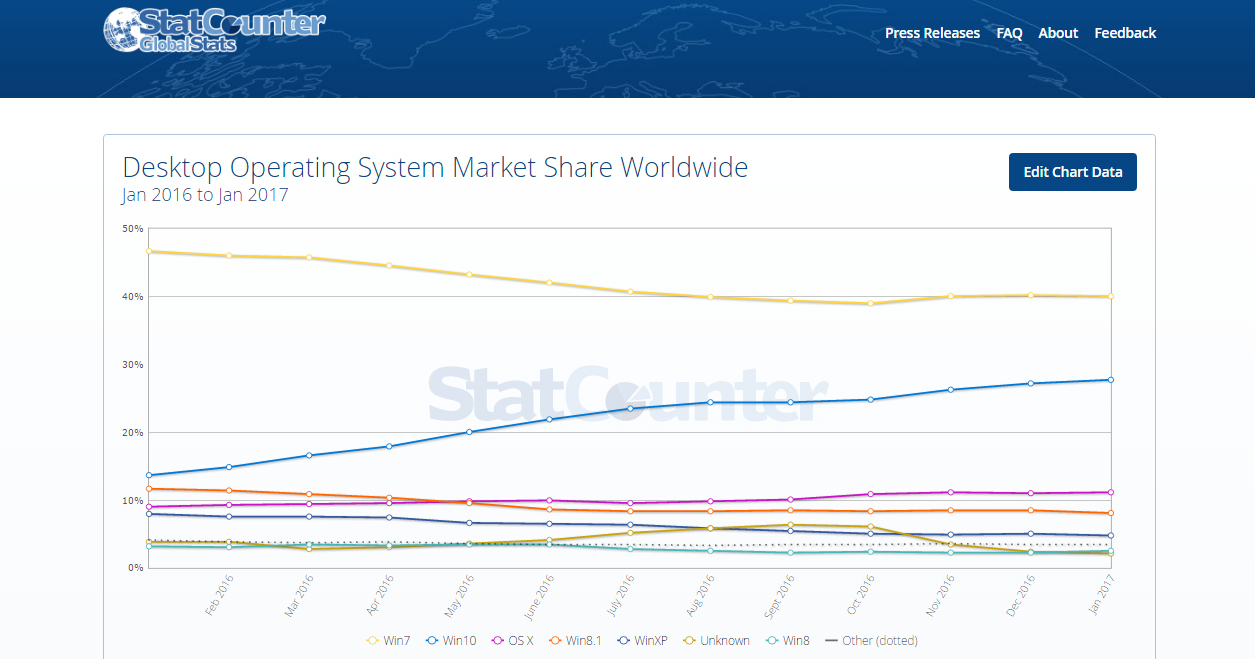
Task: Toggle the Win8 legend entry
Action: (787, 640)
